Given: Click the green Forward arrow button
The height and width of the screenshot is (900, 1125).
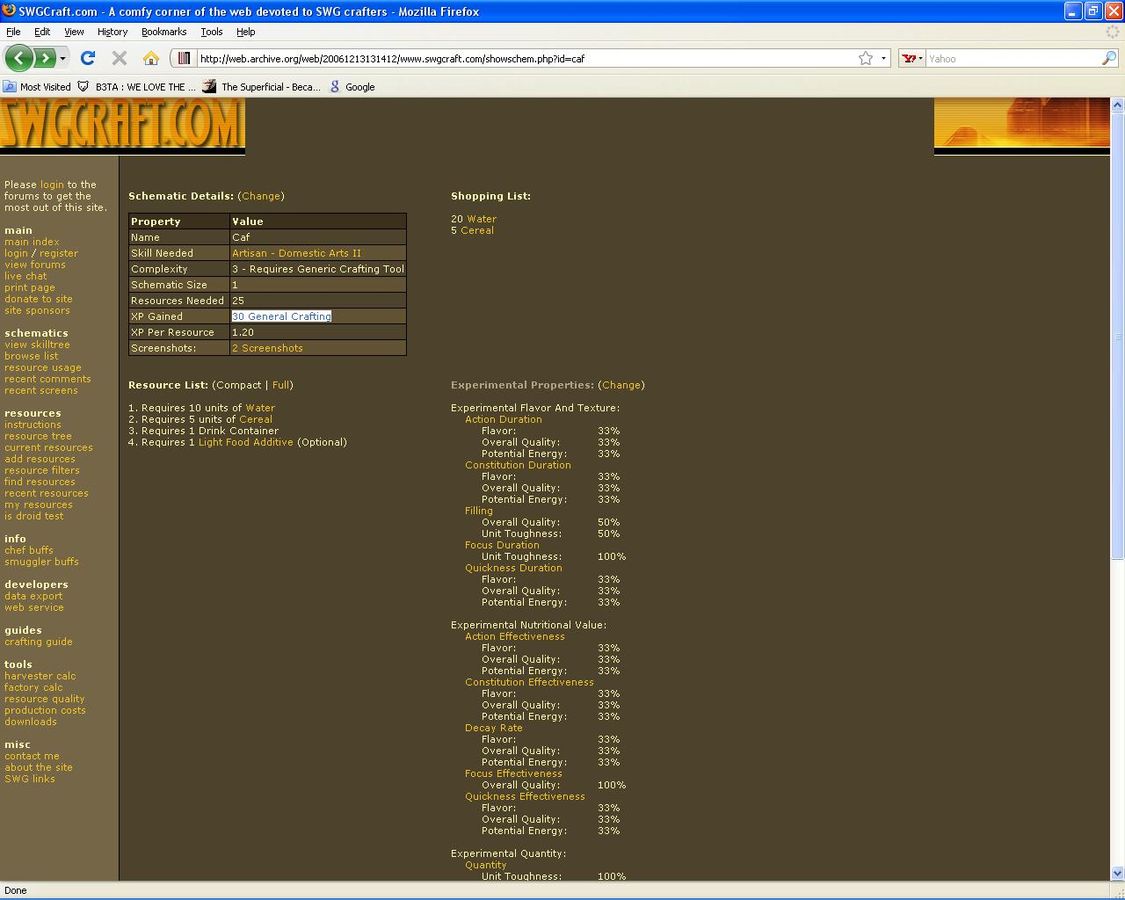Looking at the screenshot, I should click(45, 58).
